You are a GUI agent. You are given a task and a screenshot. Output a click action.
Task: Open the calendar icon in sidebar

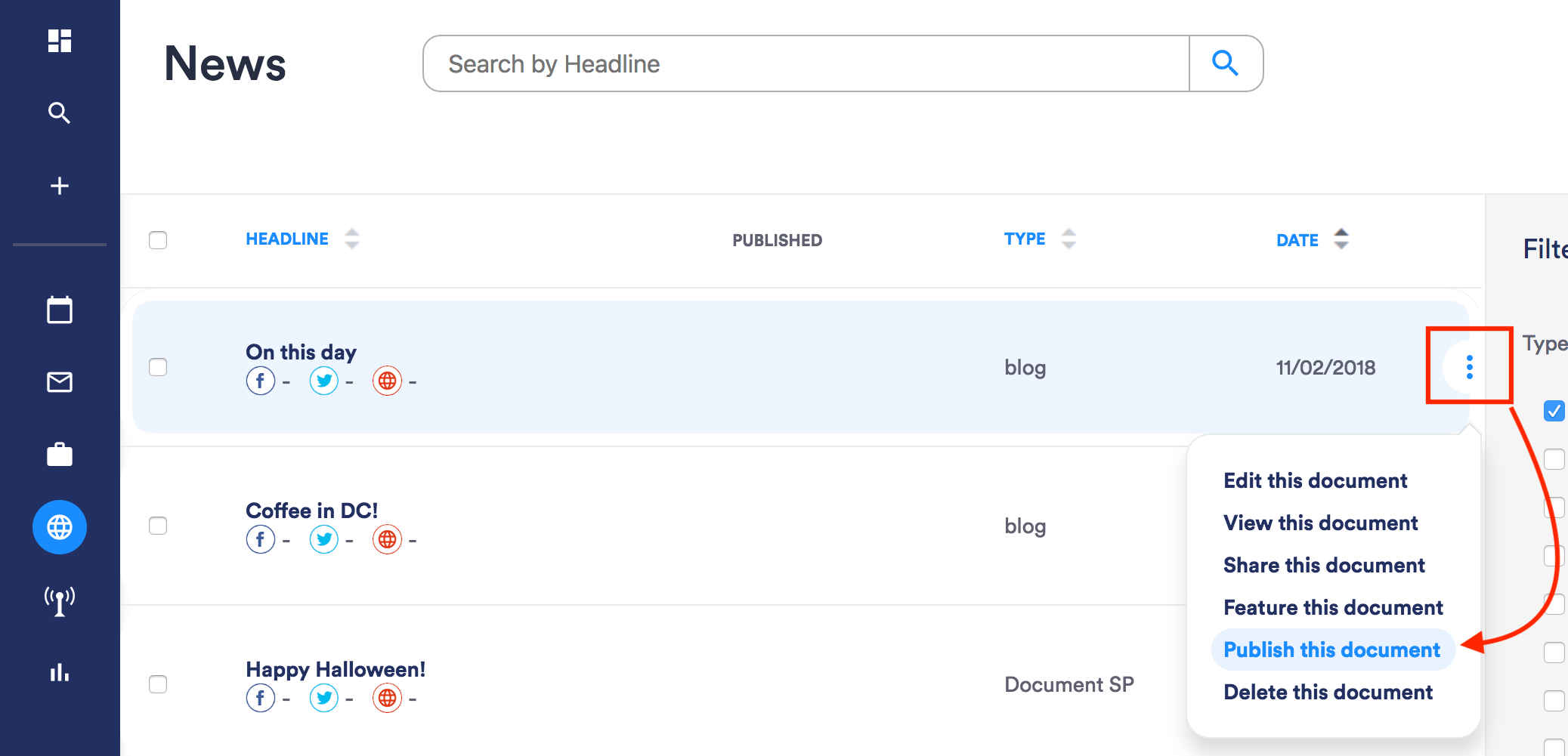pos(59,310)
